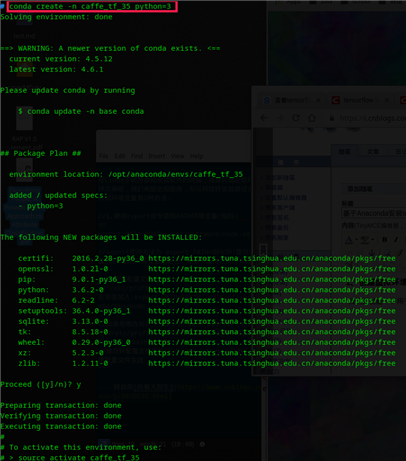This screenshot has height=461, width=406.
Task: Click the 'pip:' version 9.0.1-py36_1
Action: pos(99,279)
